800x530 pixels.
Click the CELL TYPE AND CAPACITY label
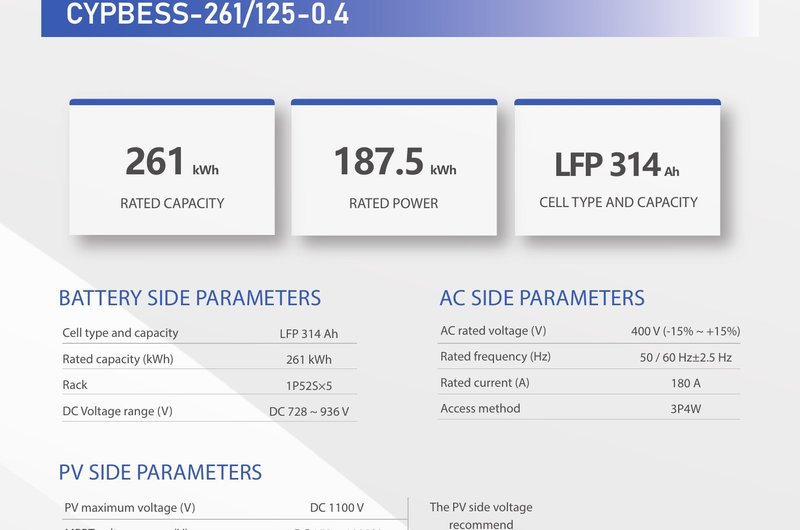618,202
